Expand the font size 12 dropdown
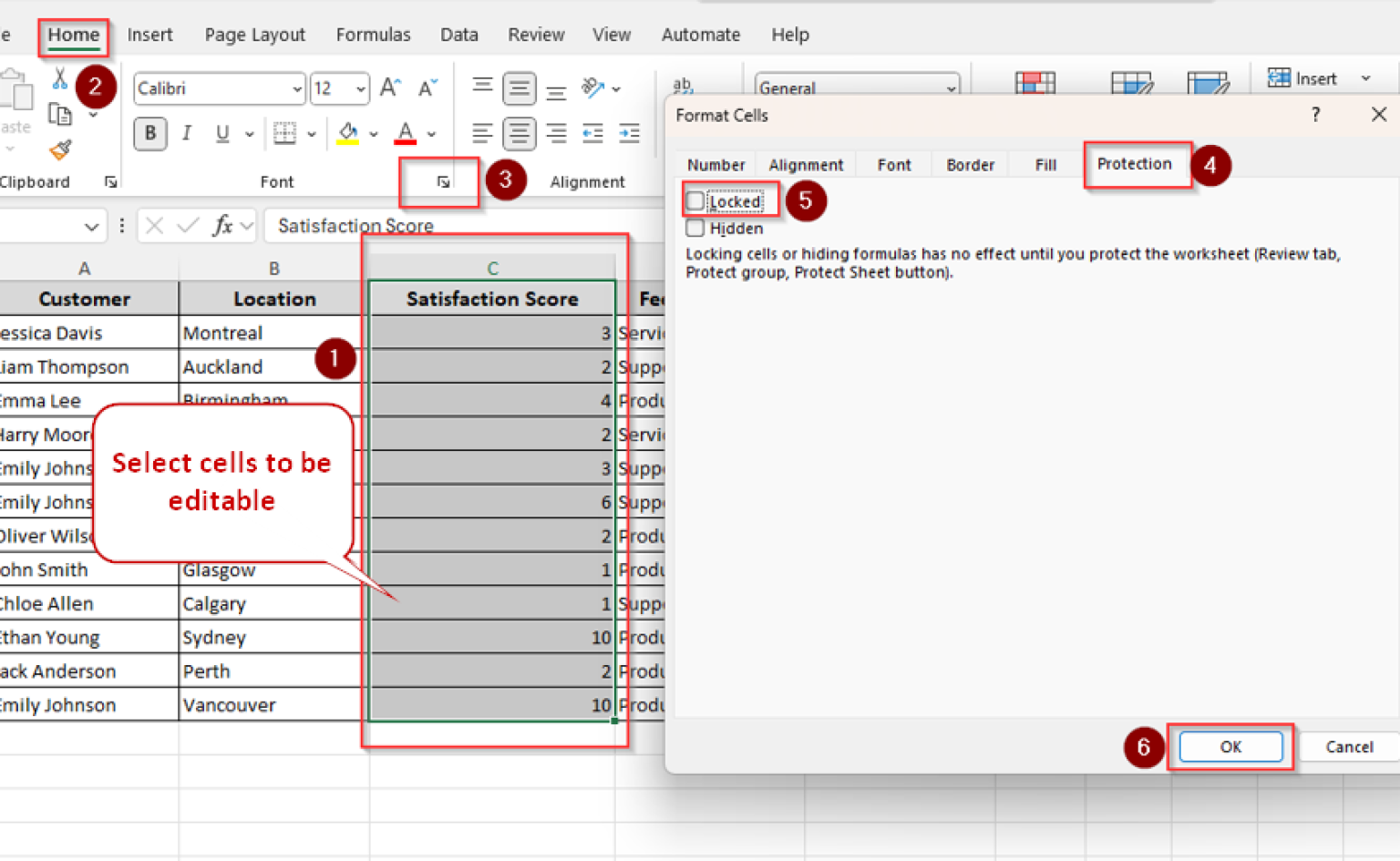The height and width of the screenshot is (861, 1400). (357, 88)
